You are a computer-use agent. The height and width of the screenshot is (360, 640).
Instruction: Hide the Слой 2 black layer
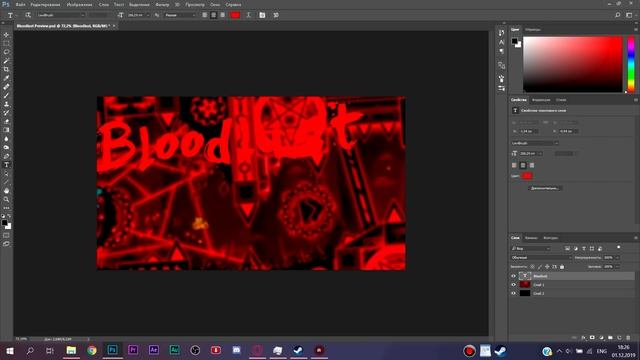point(513,293)
